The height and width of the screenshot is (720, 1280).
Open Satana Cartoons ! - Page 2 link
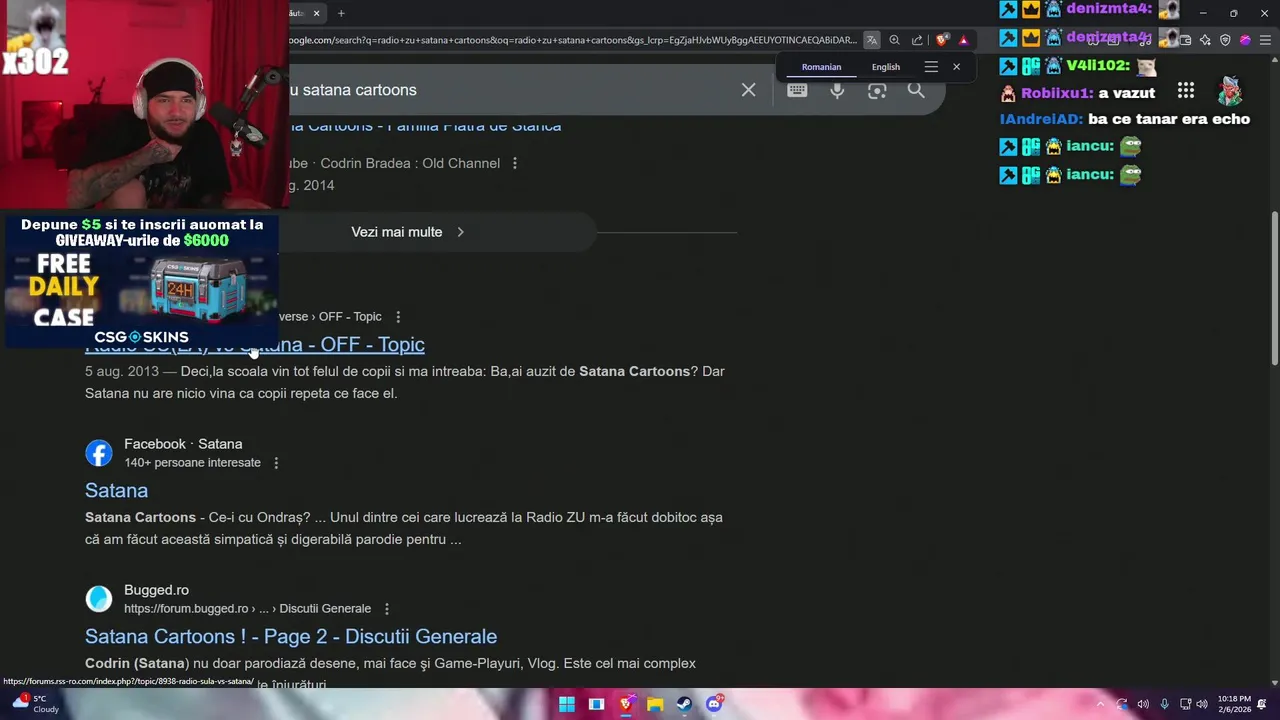[291, 636]
